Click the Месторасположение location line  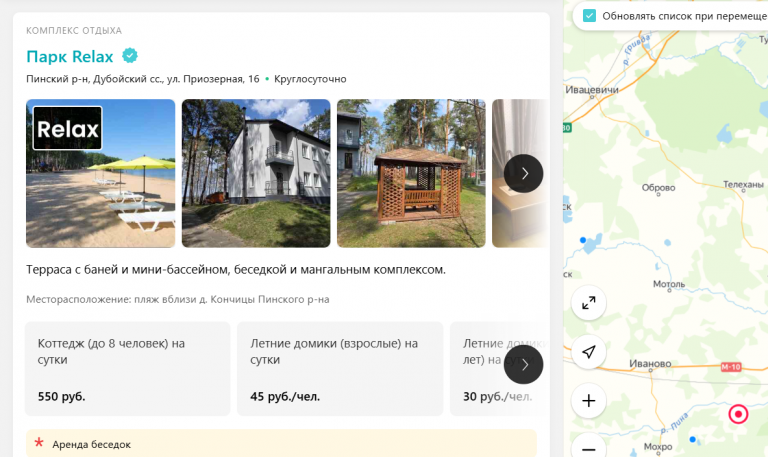pos(177,299)
